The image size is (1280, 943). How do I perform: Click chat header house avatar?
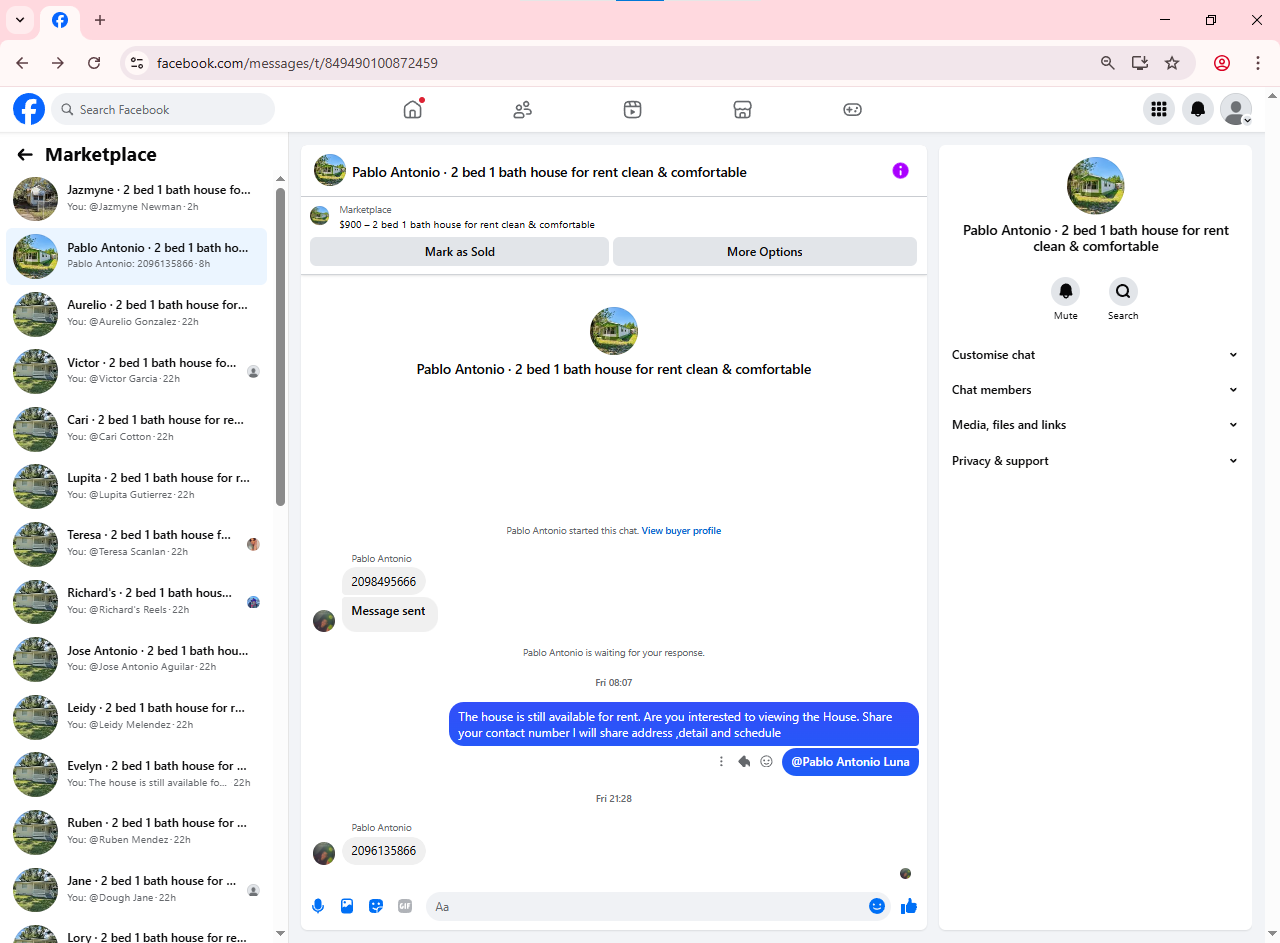coord(330,171)
